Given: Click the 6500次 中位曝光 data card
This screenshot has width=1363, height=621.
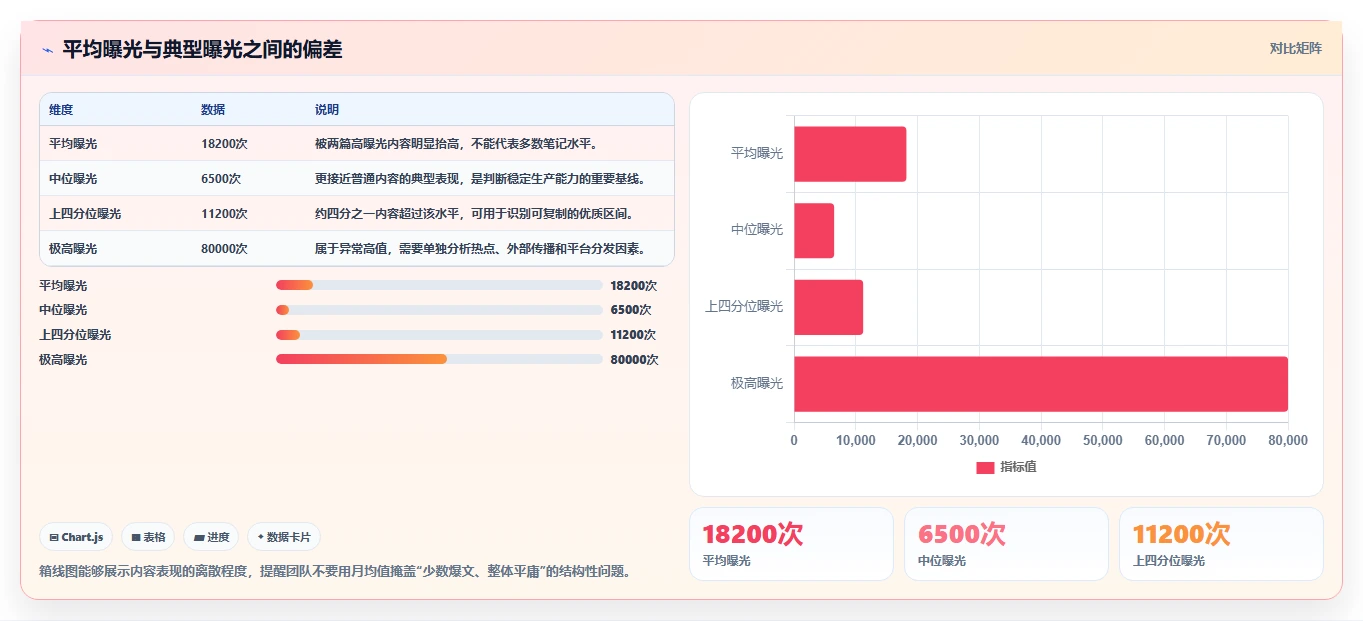Looking at the screenshot, I should (1006, 544).
